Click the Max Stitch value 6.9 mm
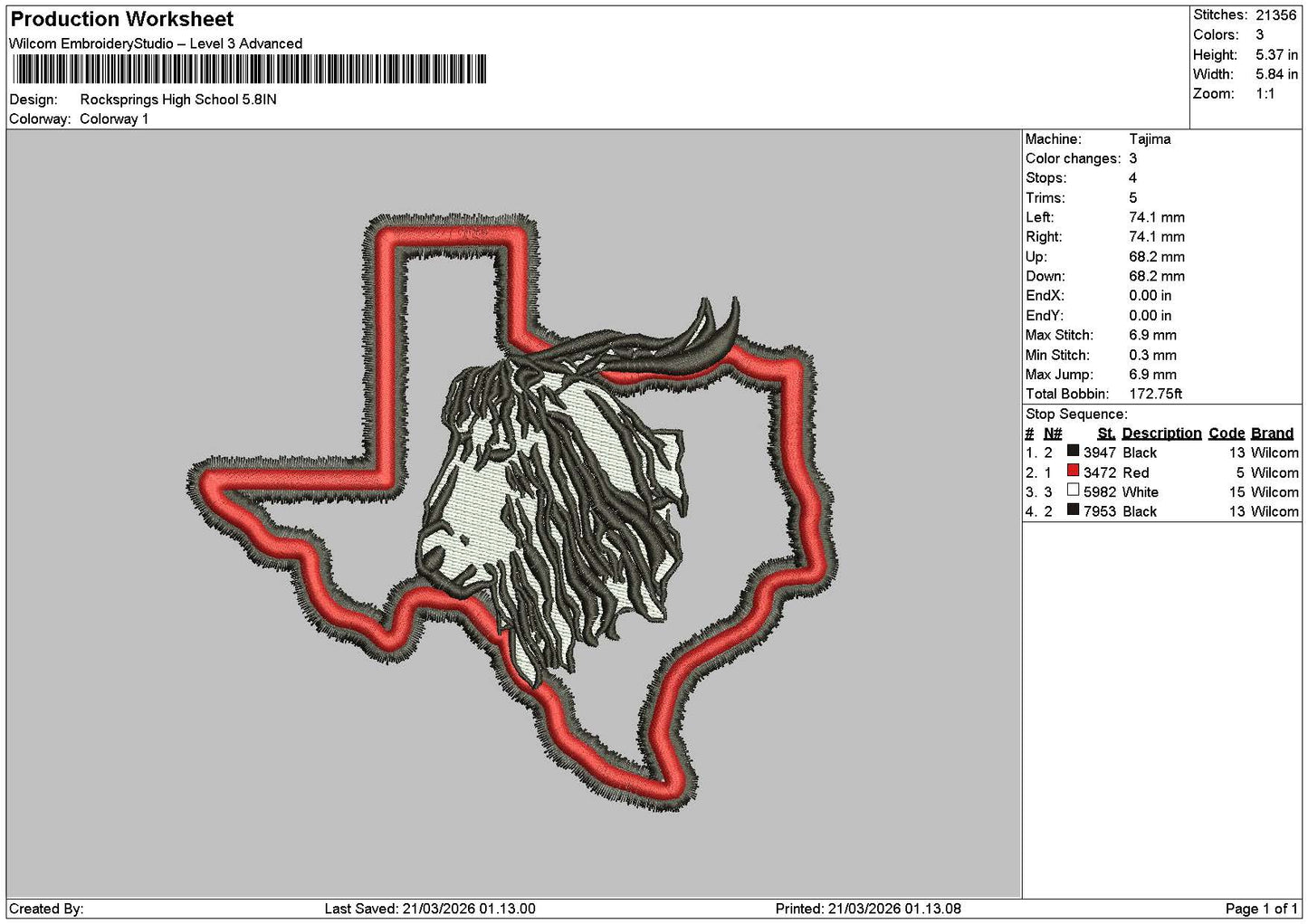The height and width of the screenshot is (924, 1308). point(1152,336)
